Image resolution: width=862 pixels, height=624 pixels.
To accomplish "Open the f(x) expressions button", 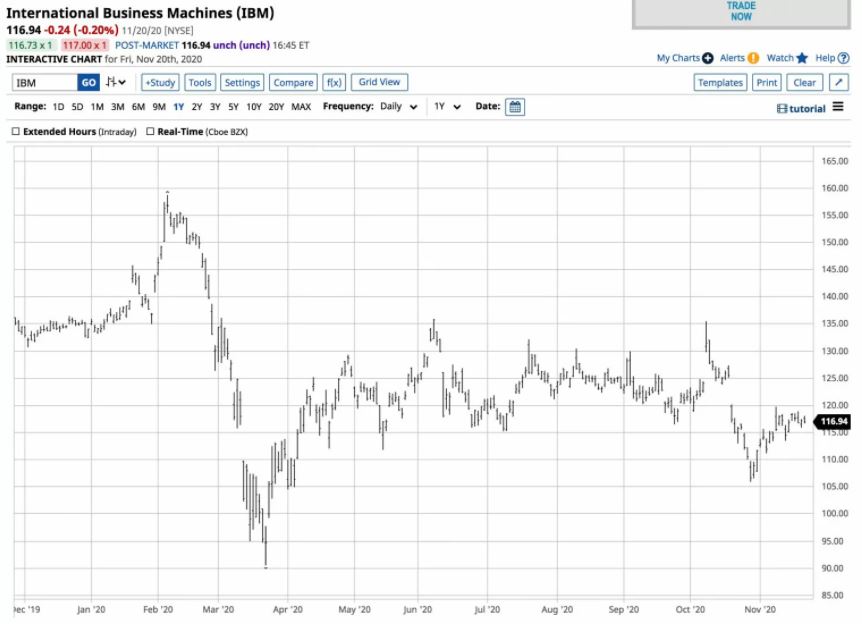I will pyautogui.click(x=334, y=82).
